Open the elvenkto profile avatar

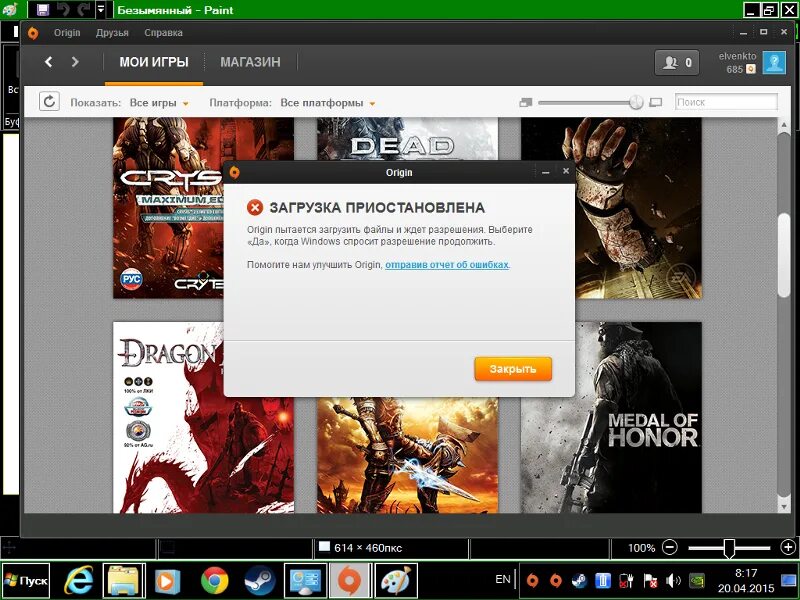click(774, 63)
